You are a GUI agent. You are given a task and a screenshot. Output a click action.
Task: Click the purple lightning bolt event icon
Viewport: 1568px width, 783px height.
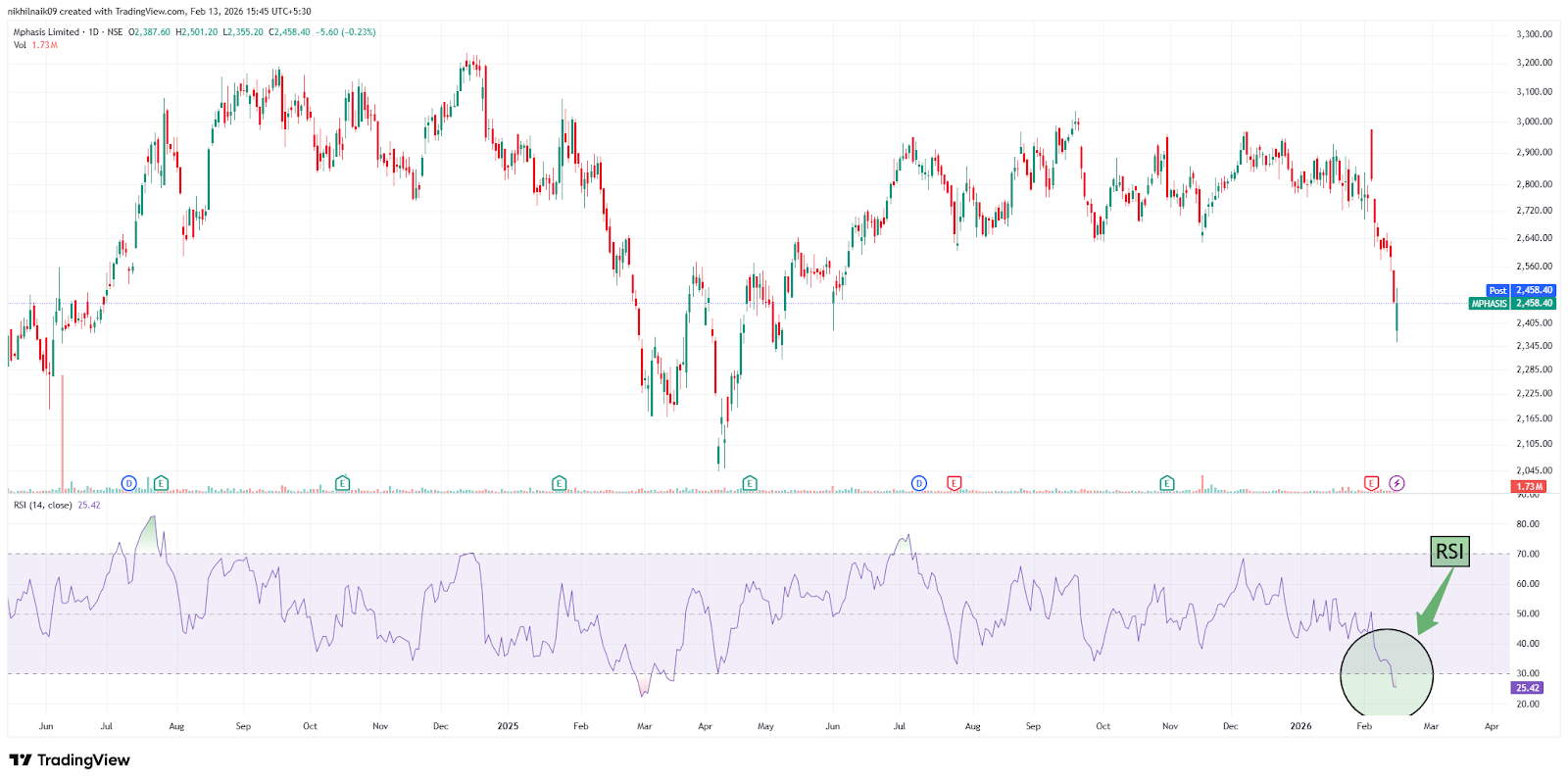(1396, 483)
